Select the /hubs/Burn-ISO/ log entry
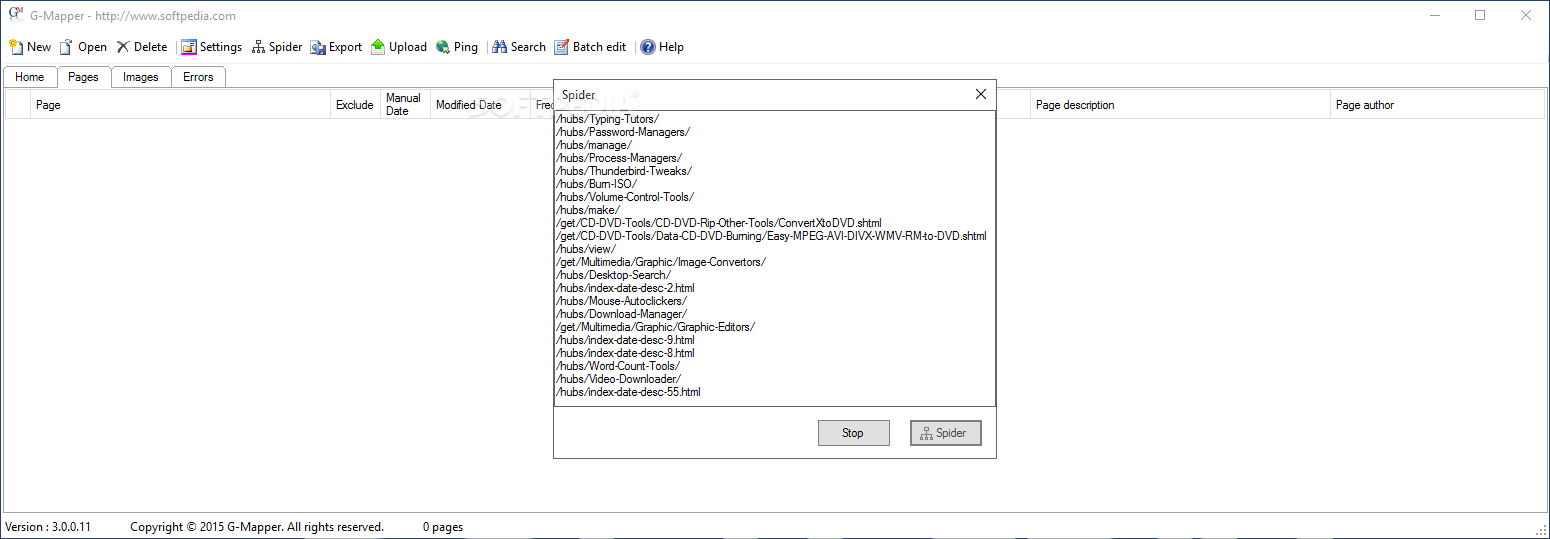This screenshot has width=1550, height=539. 596,184
